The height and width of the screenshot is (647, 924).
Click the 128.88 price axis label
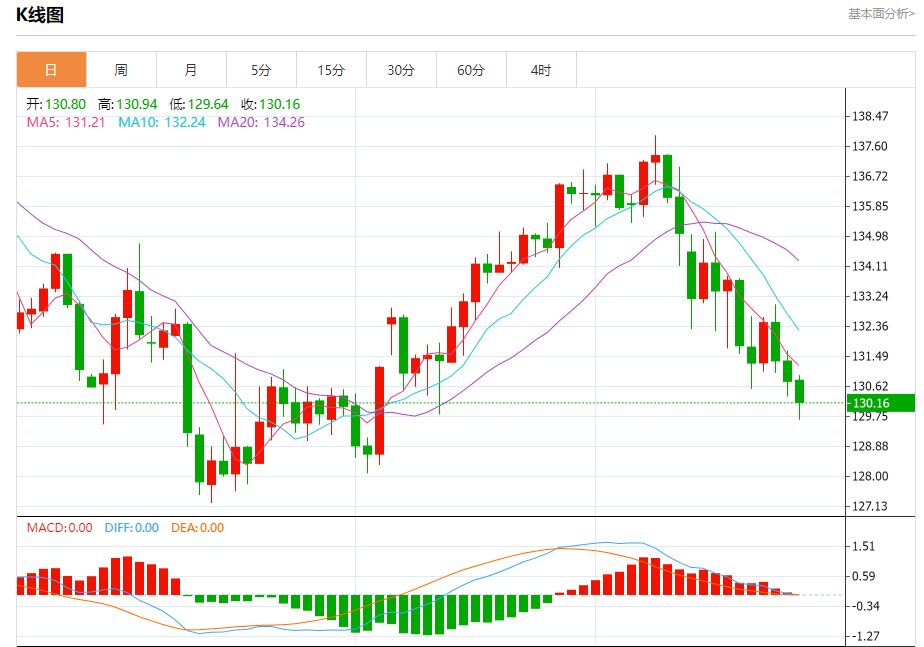[870, 447]
